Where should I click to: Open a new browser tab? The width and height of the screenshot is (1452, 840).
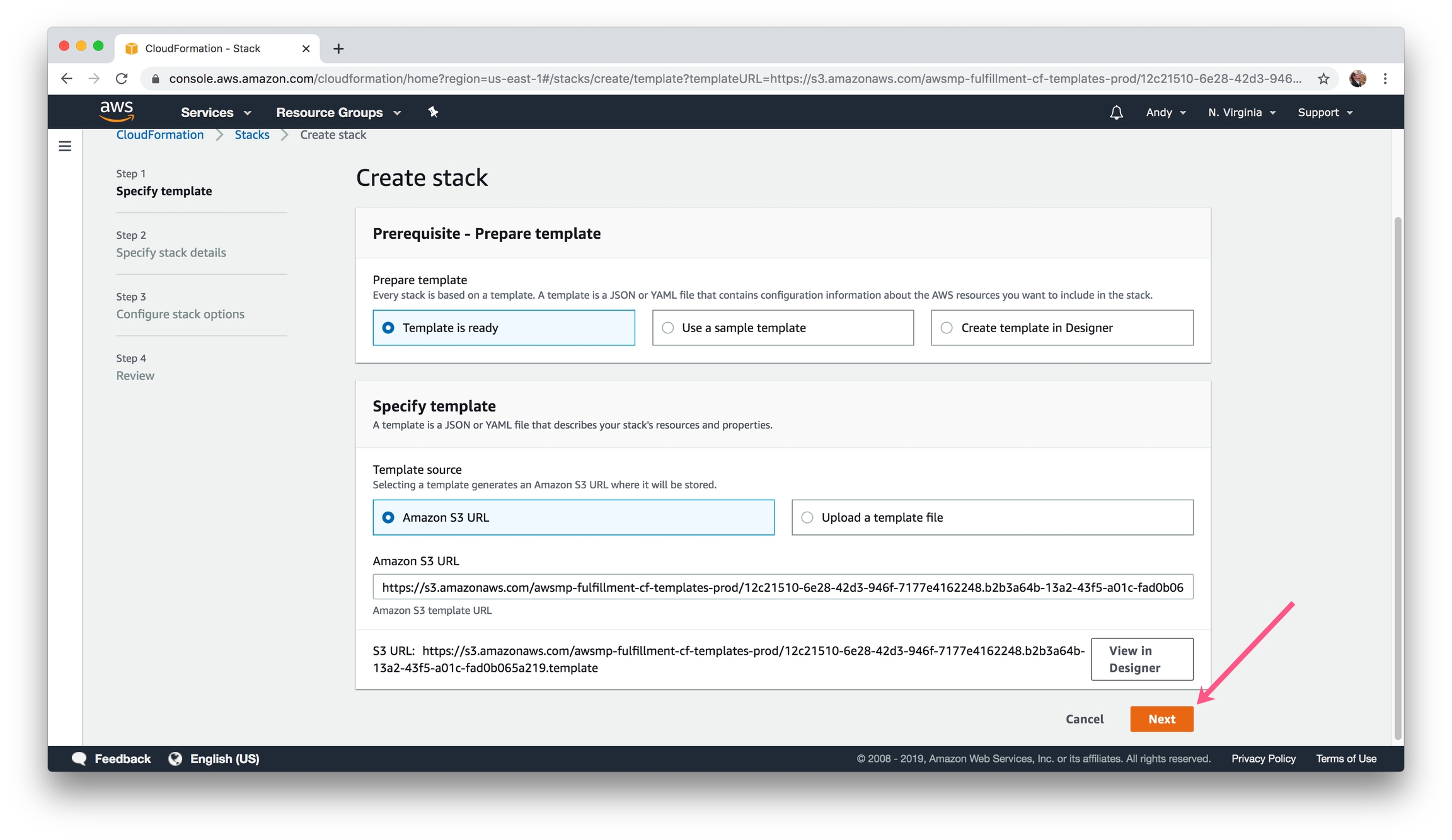[338, 49]
